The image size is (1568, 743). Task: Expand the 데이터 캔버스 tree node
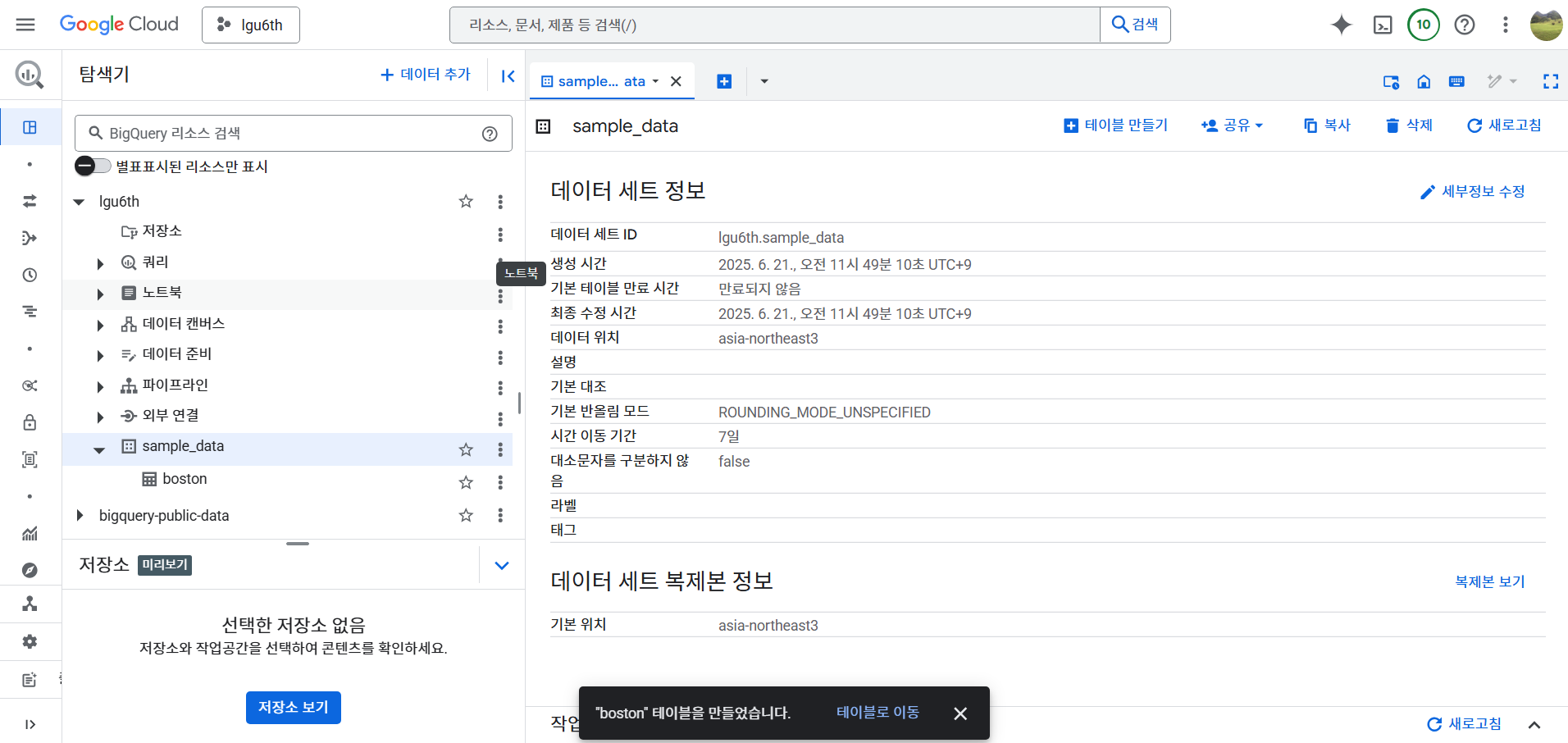[100, 325]
